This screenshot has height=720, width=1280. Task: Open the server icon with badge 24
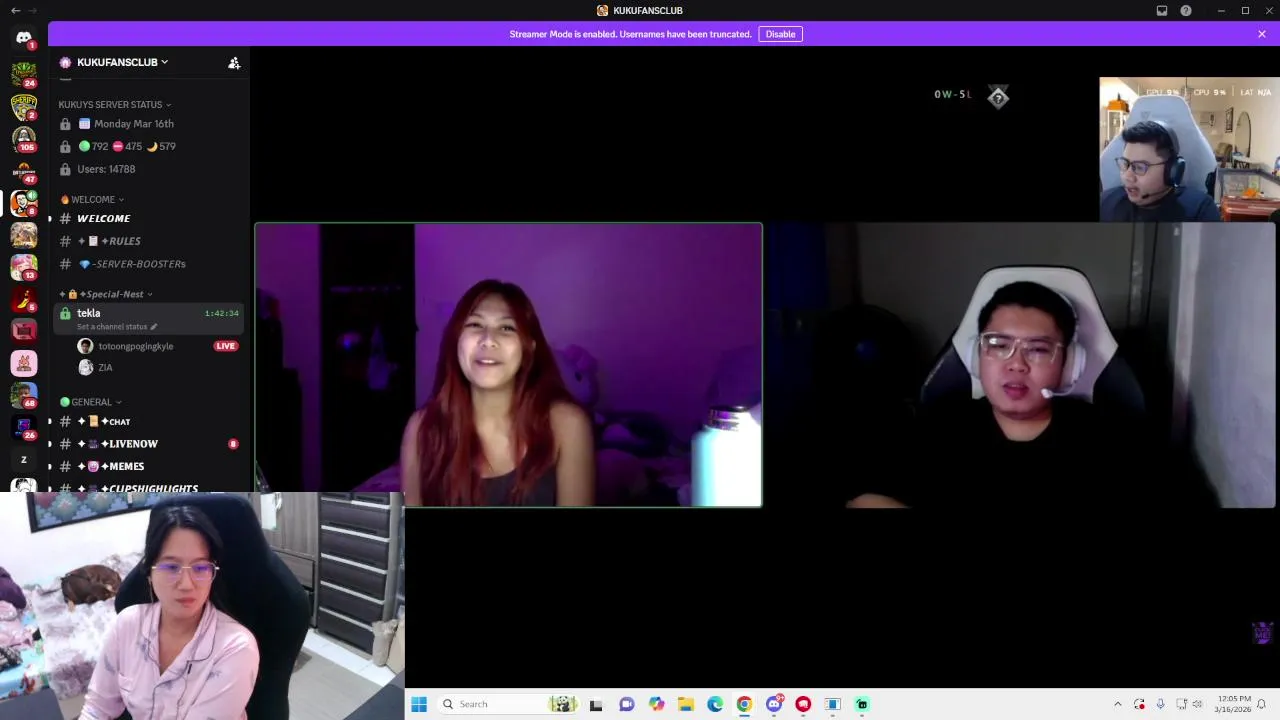click(x=24, y=74)
